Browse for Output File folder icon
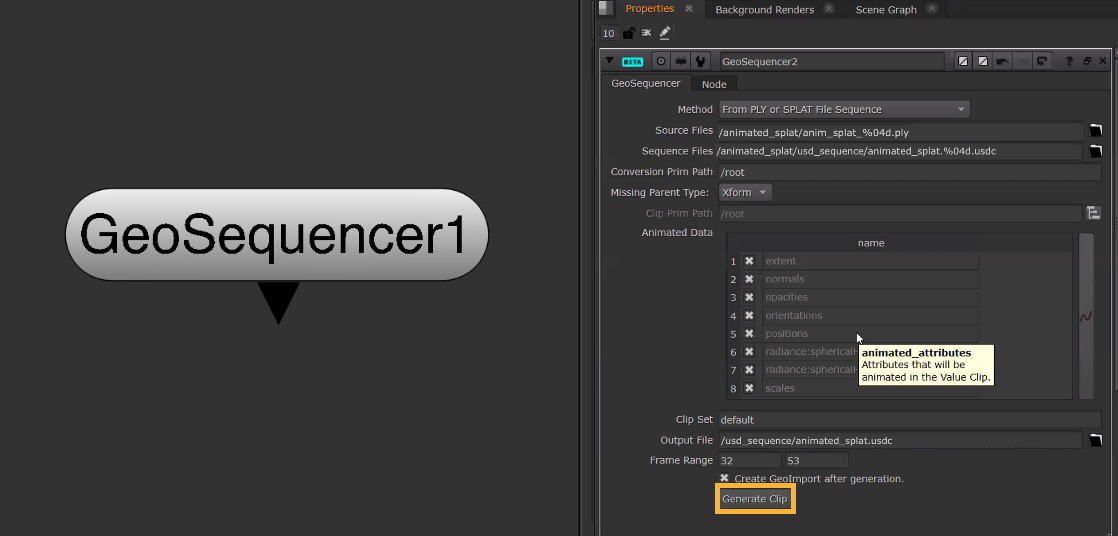Image resolution: width=1118 pixels, height=536 pixels. pos(1096,440)
